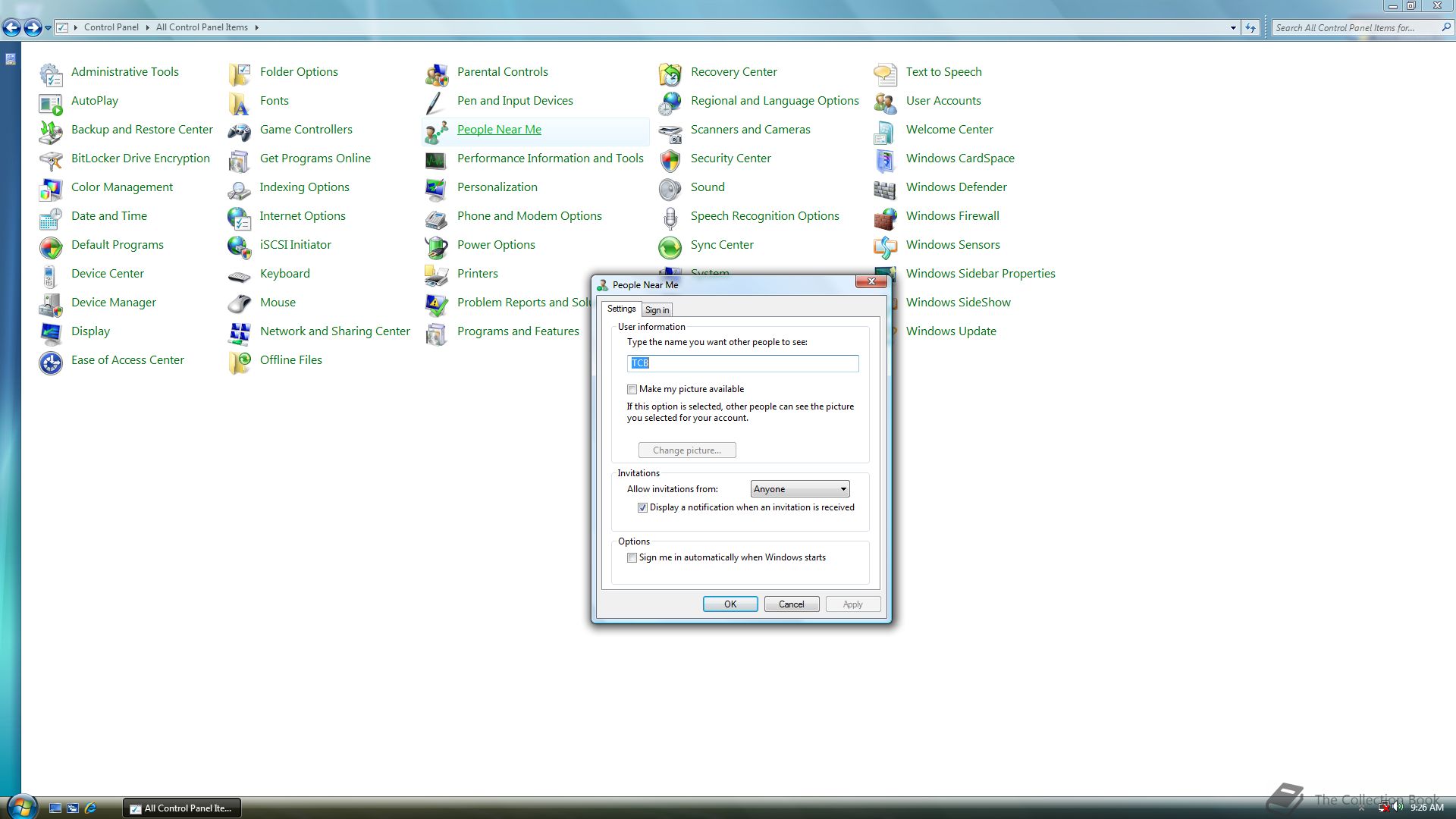Expand the All Control Panel Items breadcrumb arrow

(256, 27)
